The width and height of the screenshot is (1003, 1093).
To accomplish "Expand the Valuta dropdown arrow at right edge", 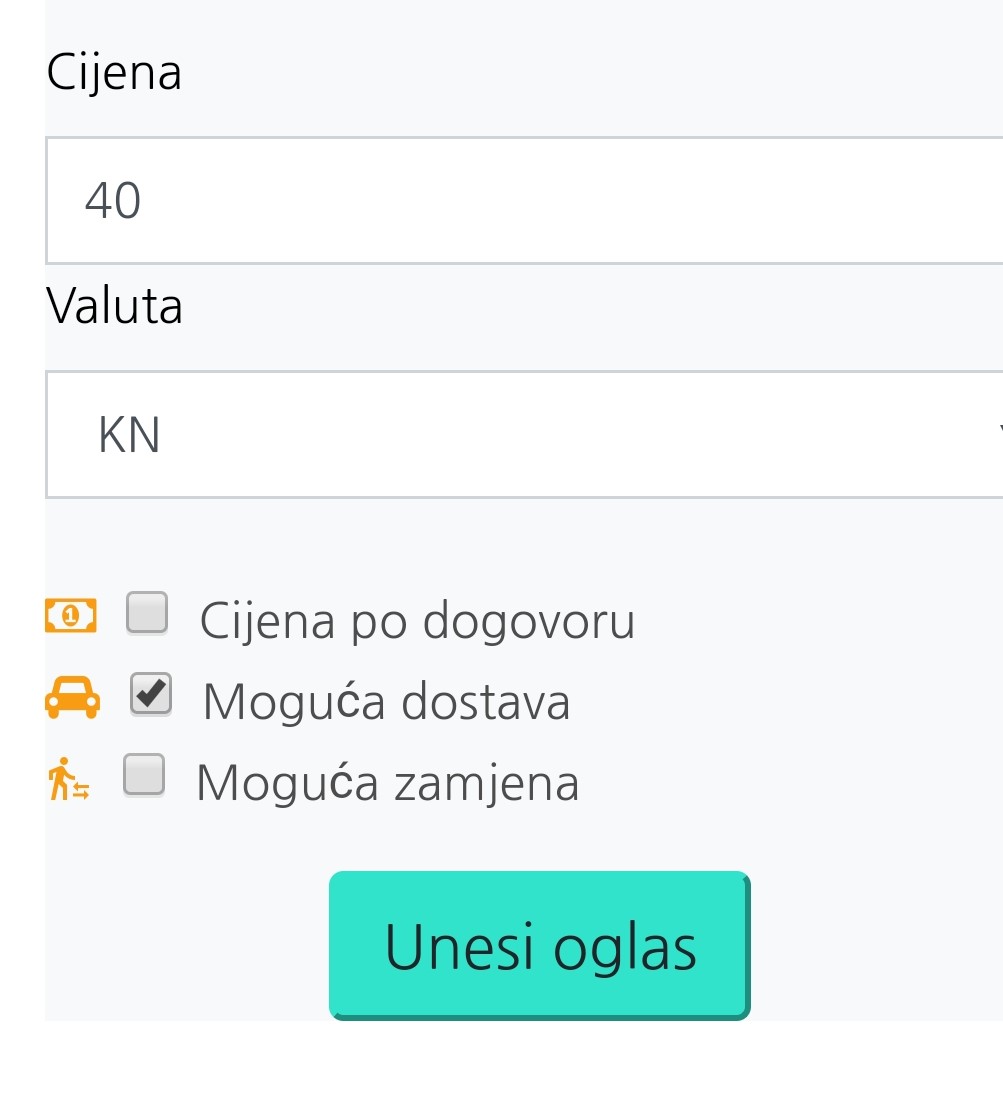I will [x=996, y=432].
